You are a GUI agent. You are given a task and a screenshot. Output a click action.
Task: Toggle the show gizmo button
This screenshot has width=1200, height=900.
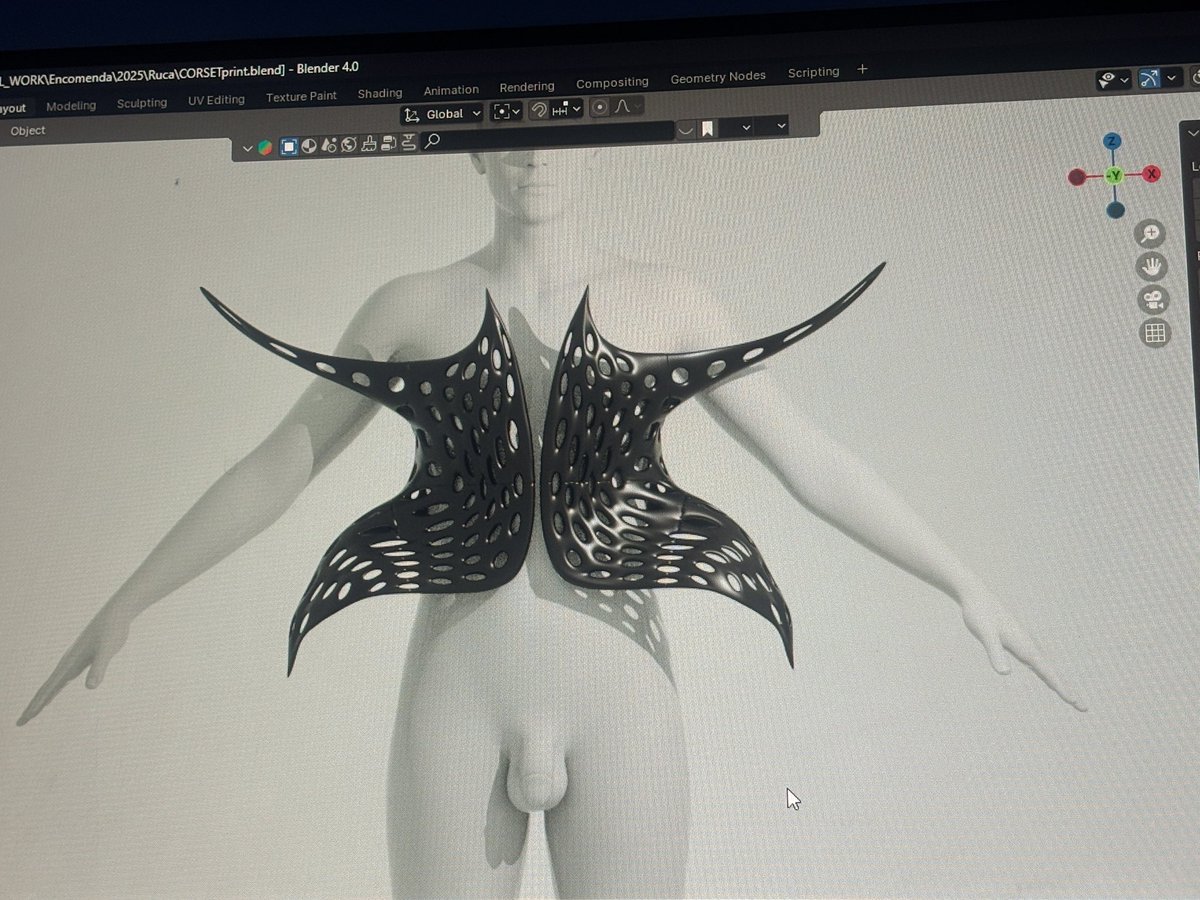[x=1149, y=78]
